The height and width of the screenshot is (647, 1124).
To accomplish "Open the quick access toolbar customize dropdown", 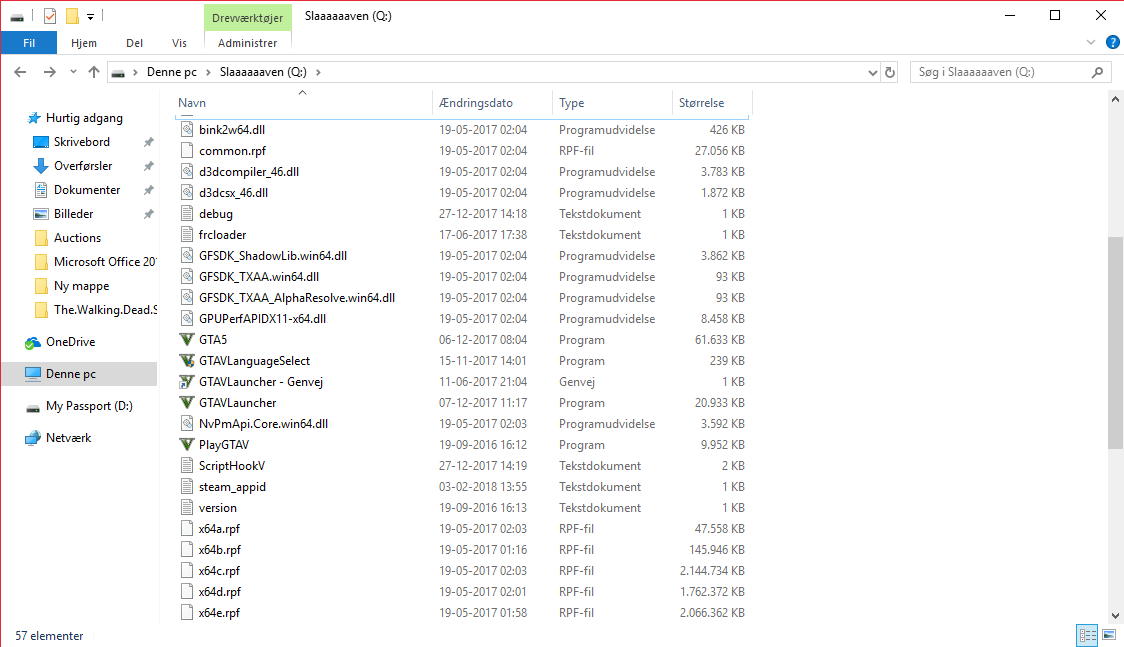I will point(90,16).
